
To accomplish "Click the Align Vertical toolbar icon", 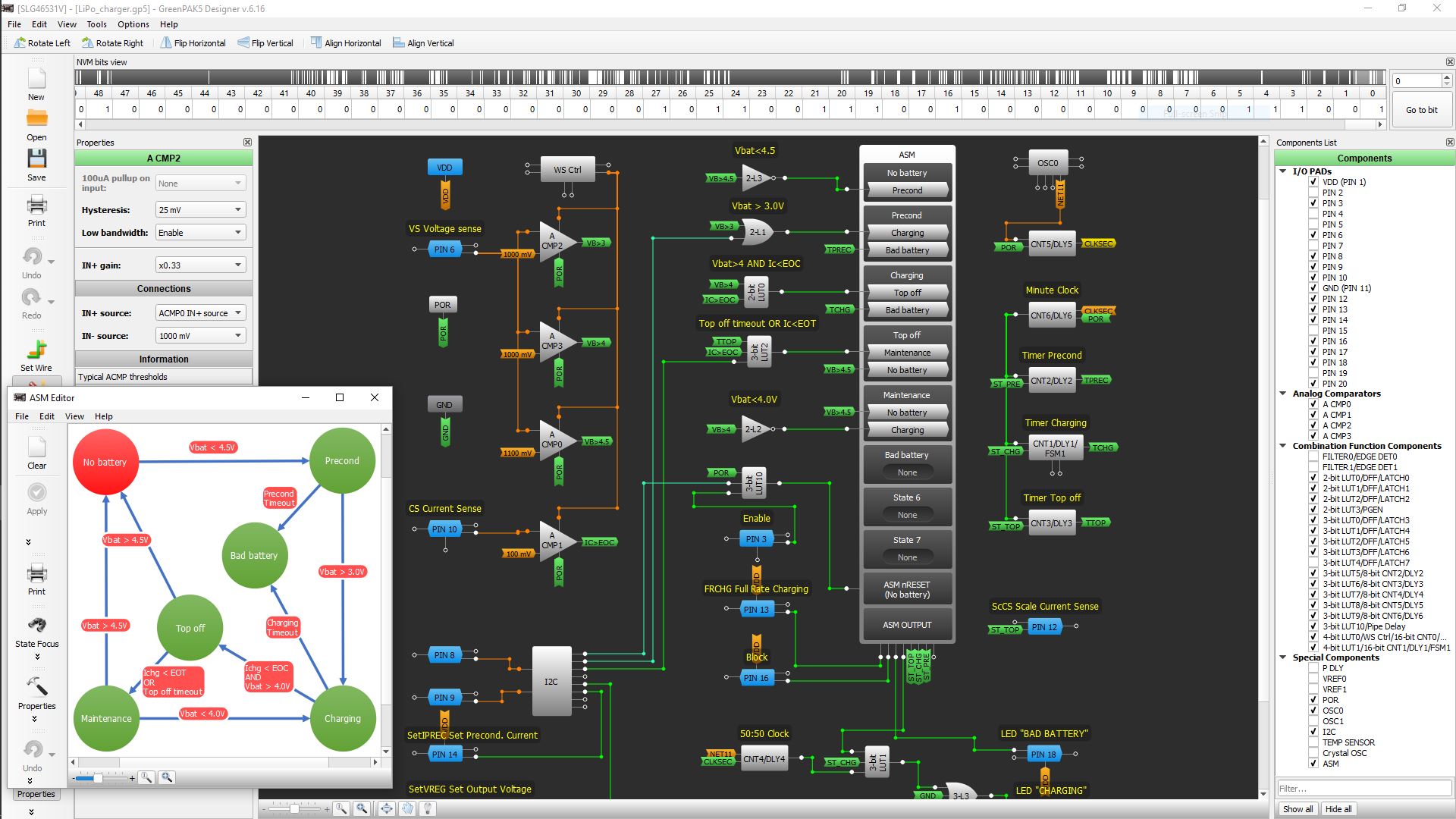I will 399,43.
